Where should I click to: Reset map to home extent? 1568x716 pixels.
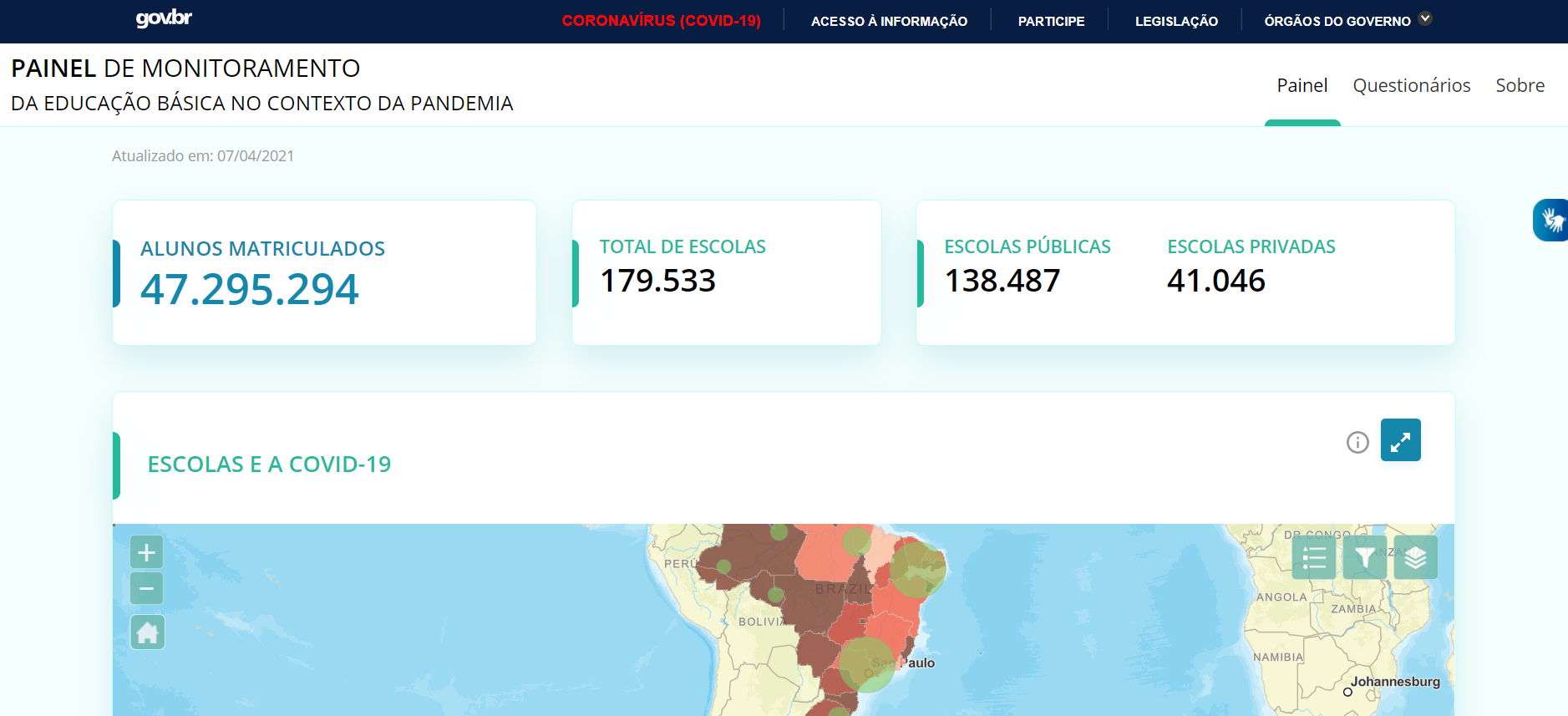(147, 632)
